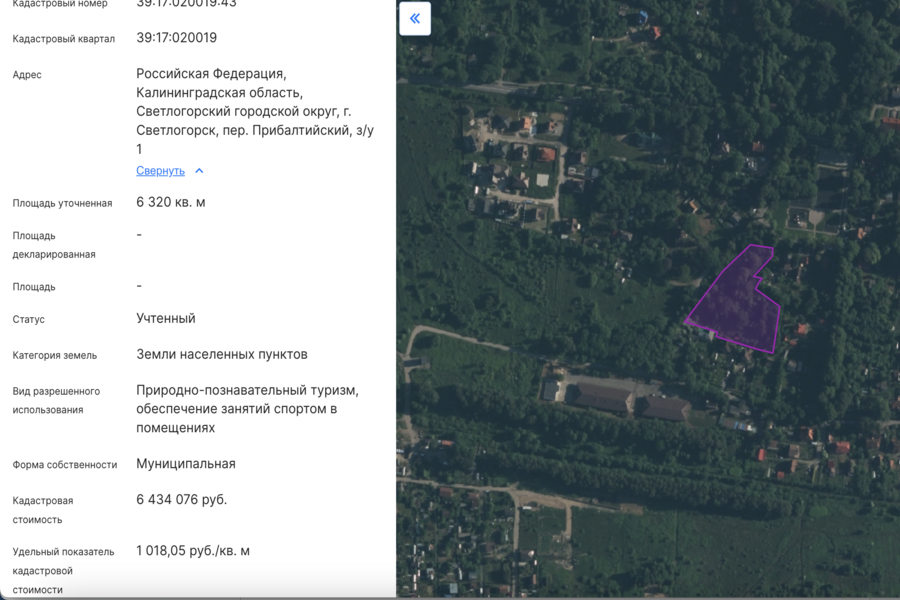This screenshot has width=900, height=600.
Task: Click the 'Кадастровый квартал' label
Action: [x=63, y=39]
